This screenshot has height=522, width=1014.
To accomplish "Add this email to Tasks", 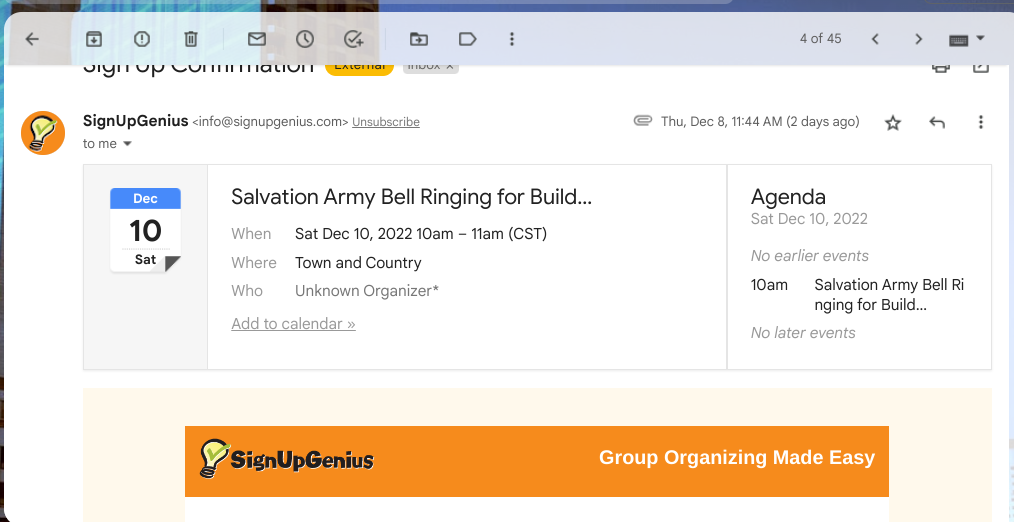I will [353, 39].
